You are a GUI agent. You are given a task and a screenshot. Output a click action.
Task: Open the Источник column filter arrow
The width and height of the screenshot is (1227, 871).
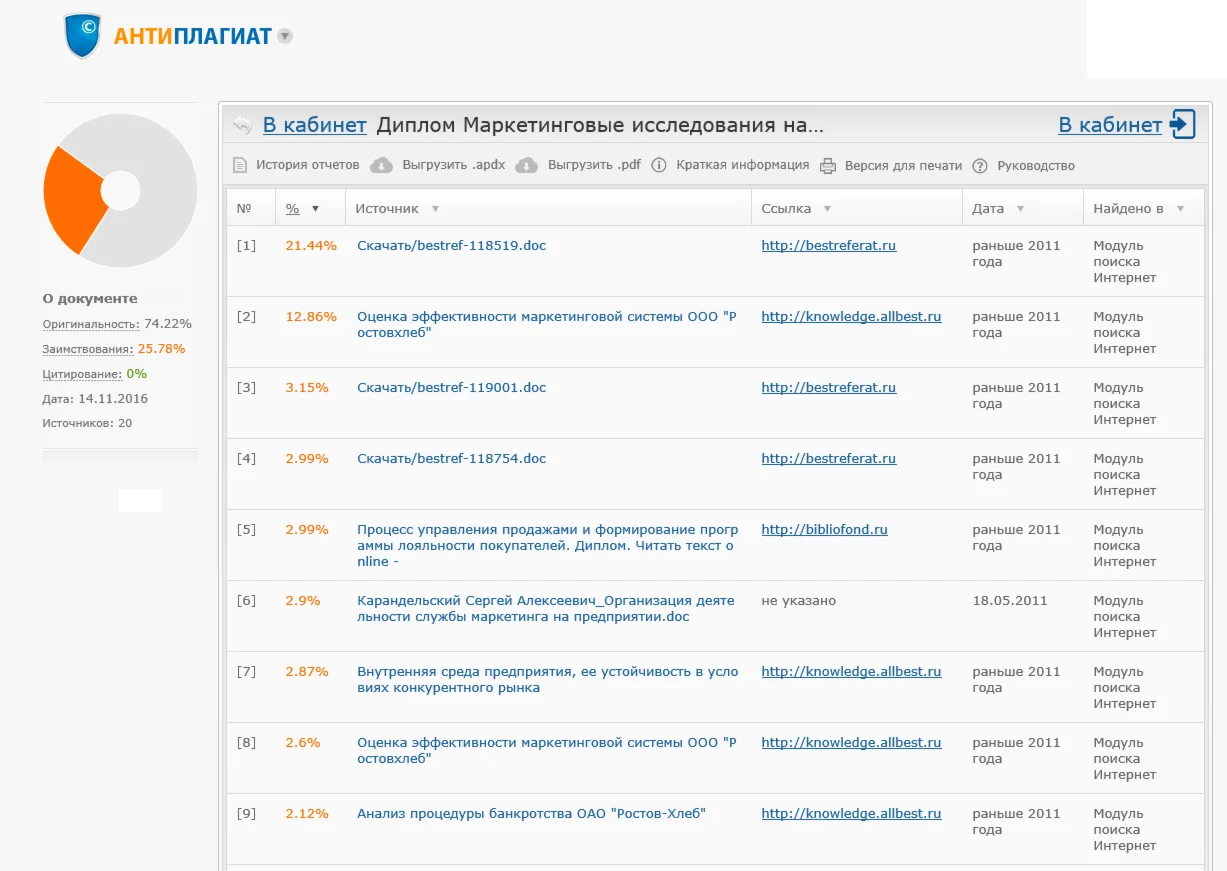435,209
